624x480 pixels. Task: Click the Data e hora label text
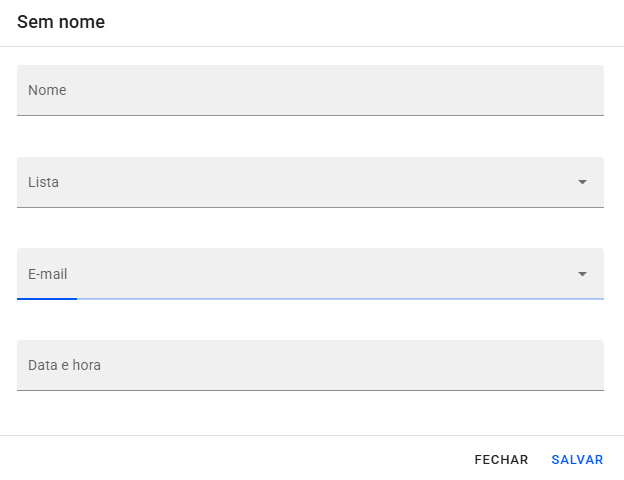click(64, 365)
